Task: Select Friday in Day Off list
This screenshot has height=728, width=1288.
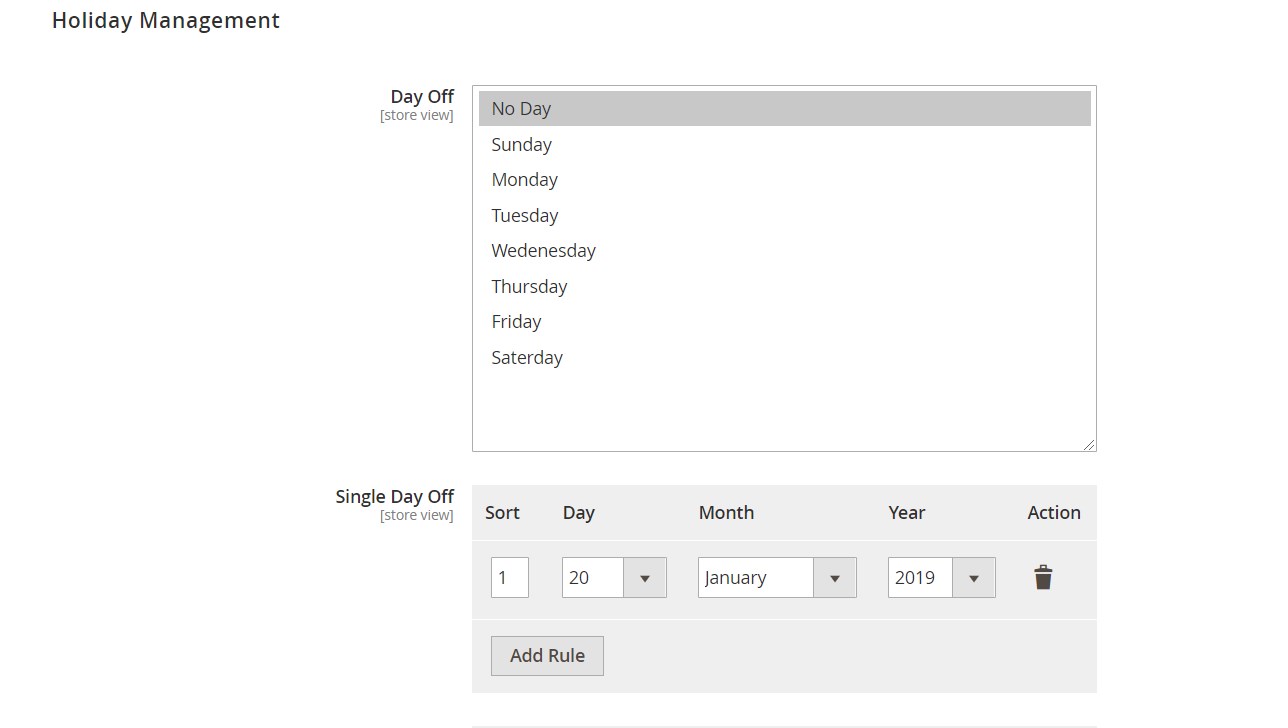Action: [784, 322]
